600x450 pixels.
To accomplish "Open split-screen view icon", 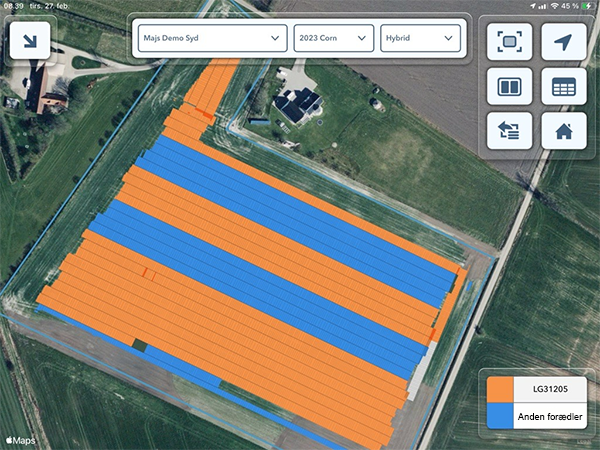I will (x=509, y=86).
